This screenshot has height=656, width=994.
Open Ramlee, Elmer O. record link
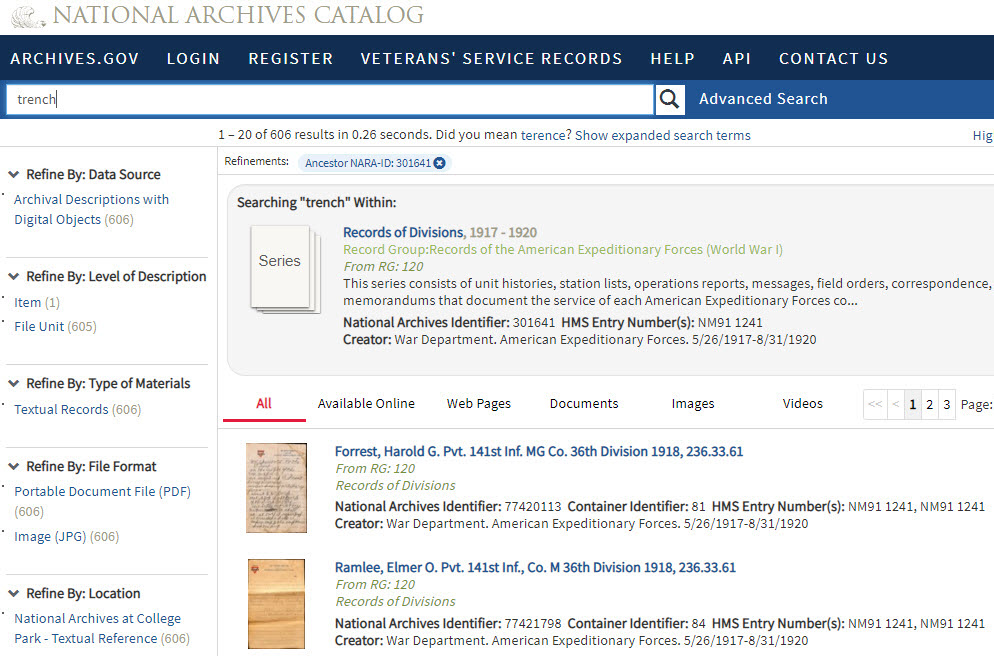tap(535, 567)
